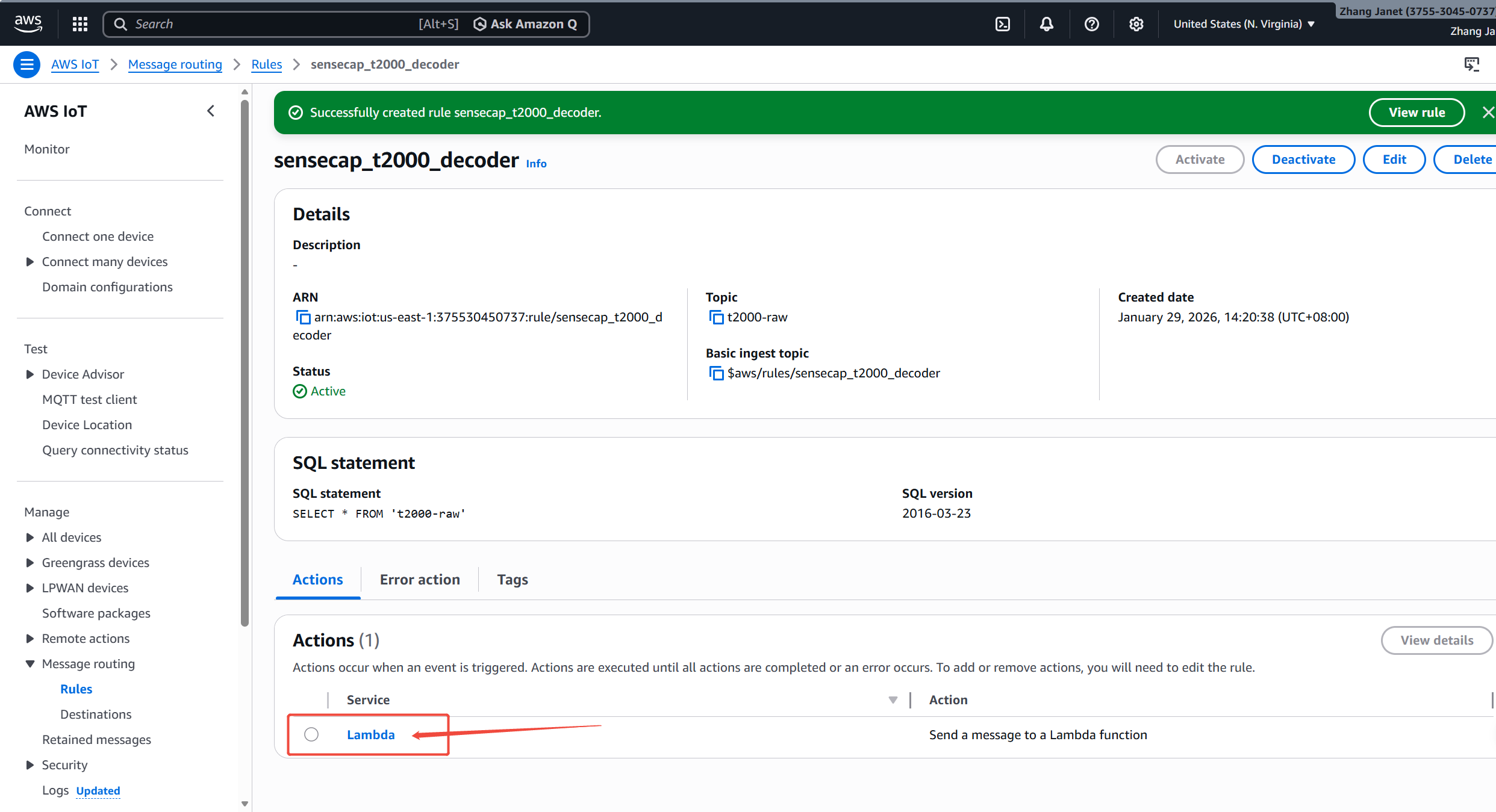
Task: Click the help question mark icon
Action: [1091, 24]
